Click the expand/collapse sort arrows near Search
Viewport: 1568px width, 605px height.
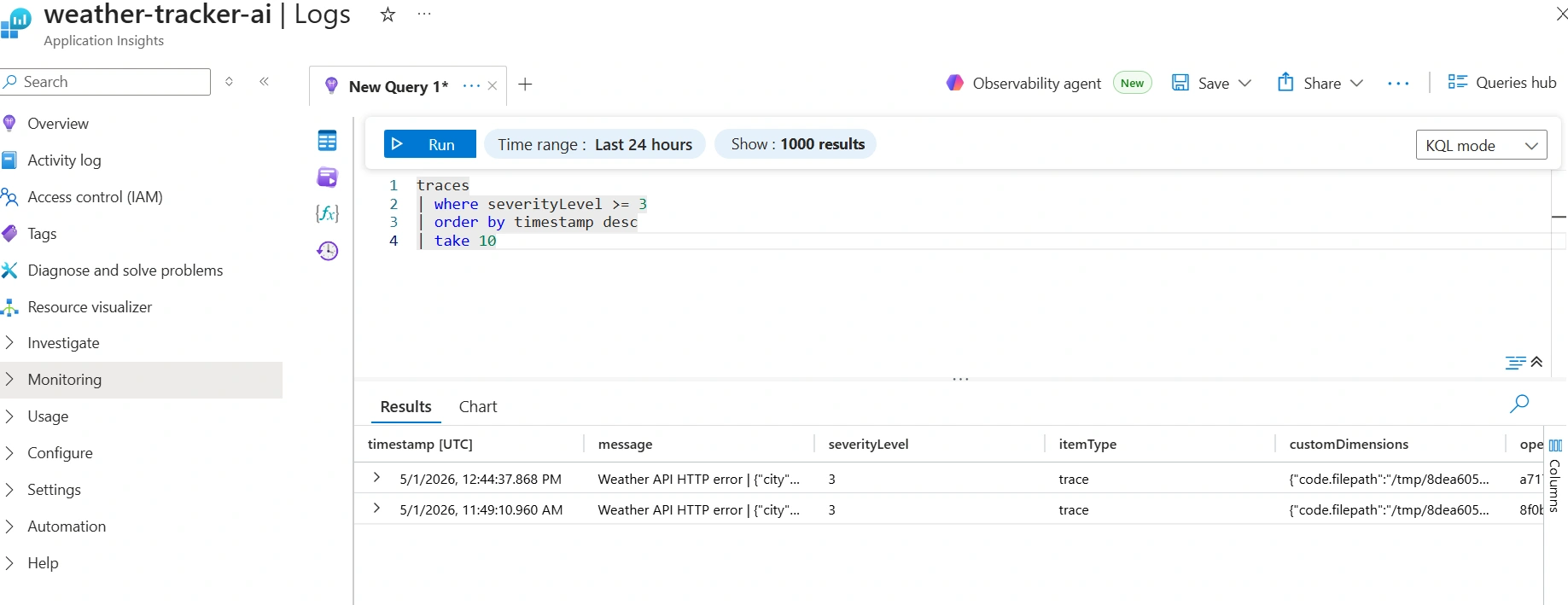[229, 82]
